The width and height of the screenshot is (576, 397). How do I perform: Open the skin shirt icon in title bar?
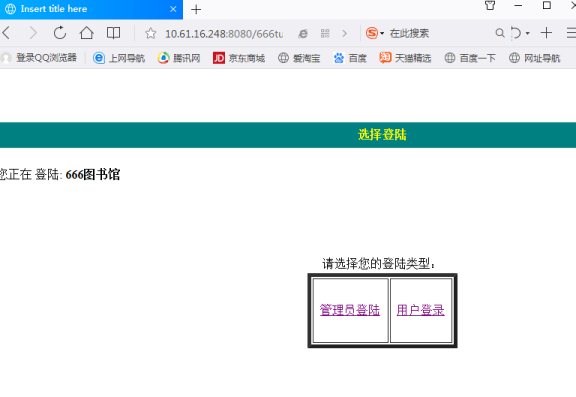[490, 6]
